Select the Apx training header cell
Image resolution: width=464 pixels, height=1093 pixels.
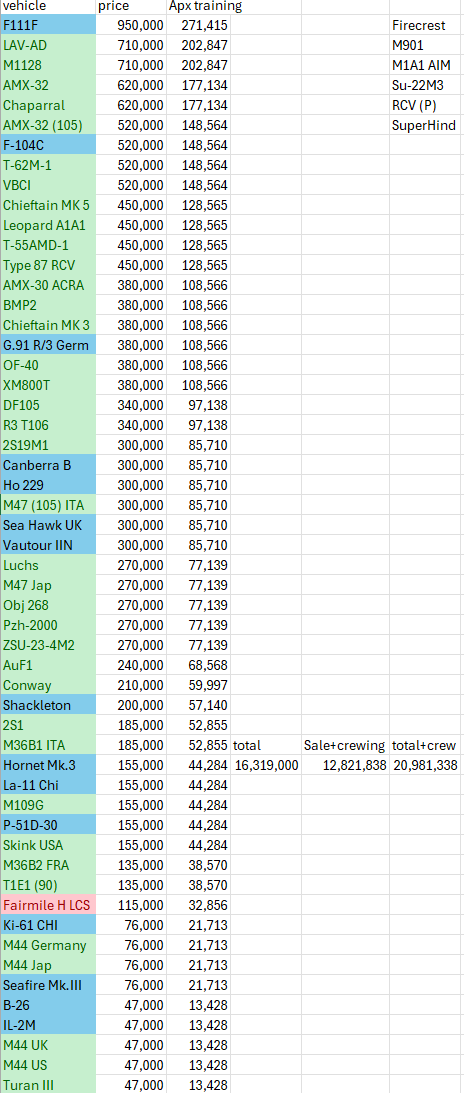[x=198, y=7]
